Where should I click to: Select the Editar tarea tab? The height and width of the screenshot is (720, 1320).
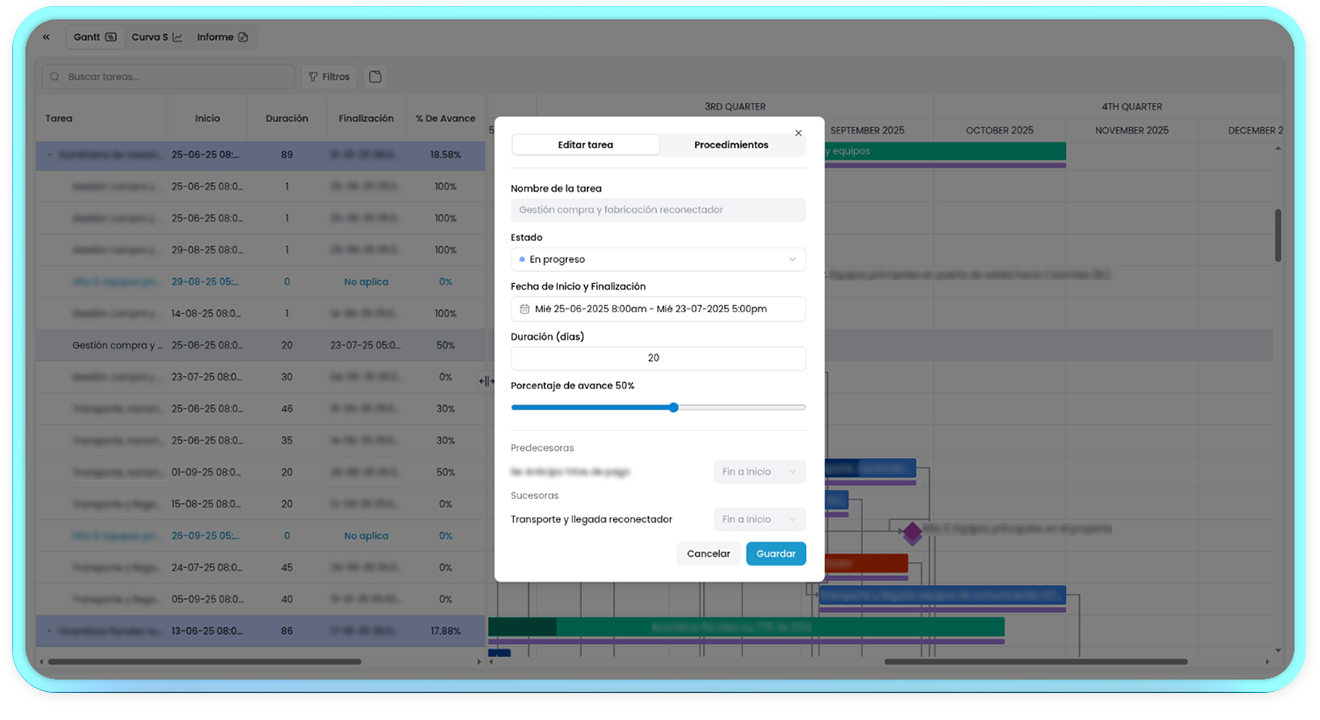click(585, 145)
